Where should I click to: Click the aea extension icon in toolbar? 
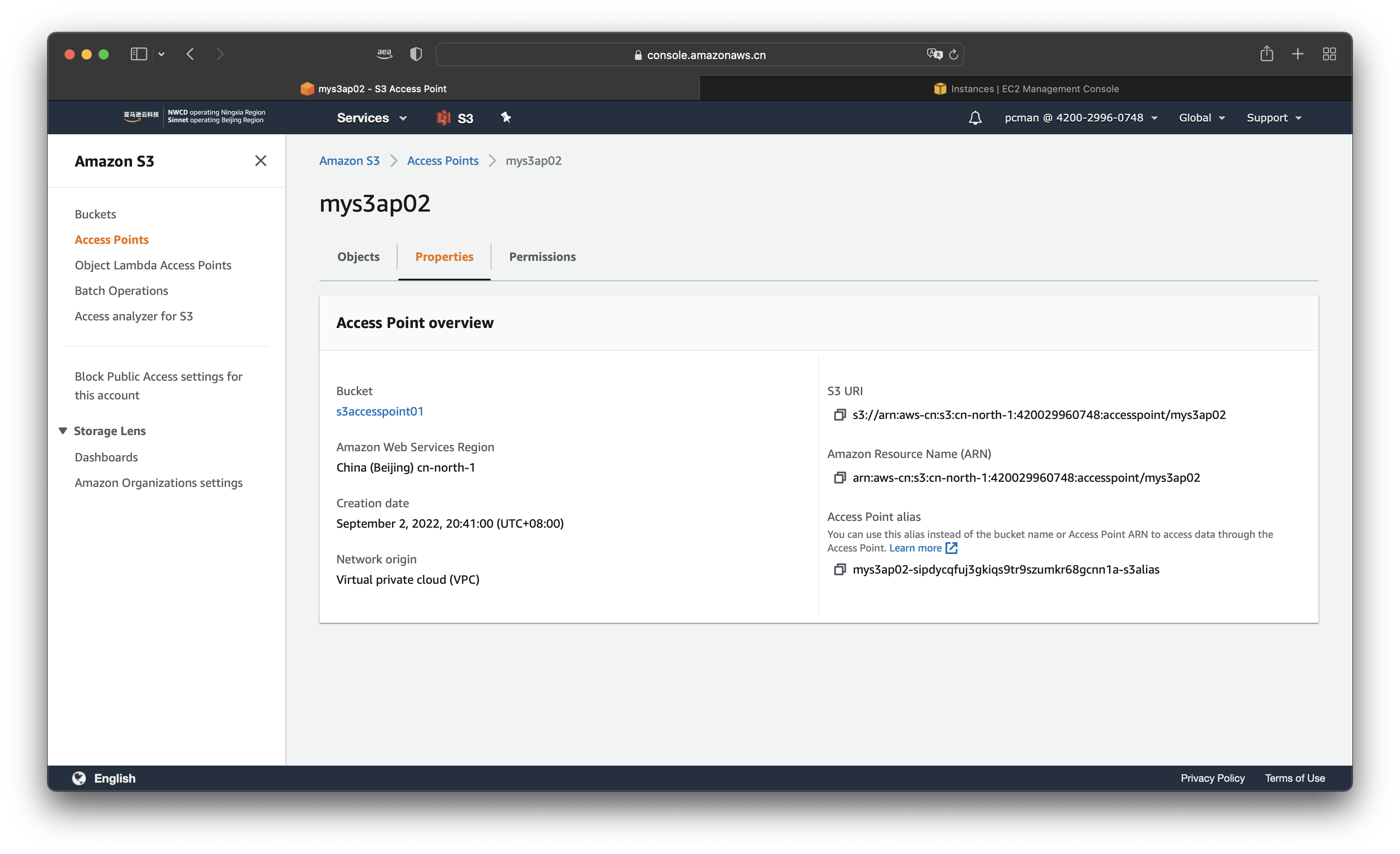pos(385,54)
